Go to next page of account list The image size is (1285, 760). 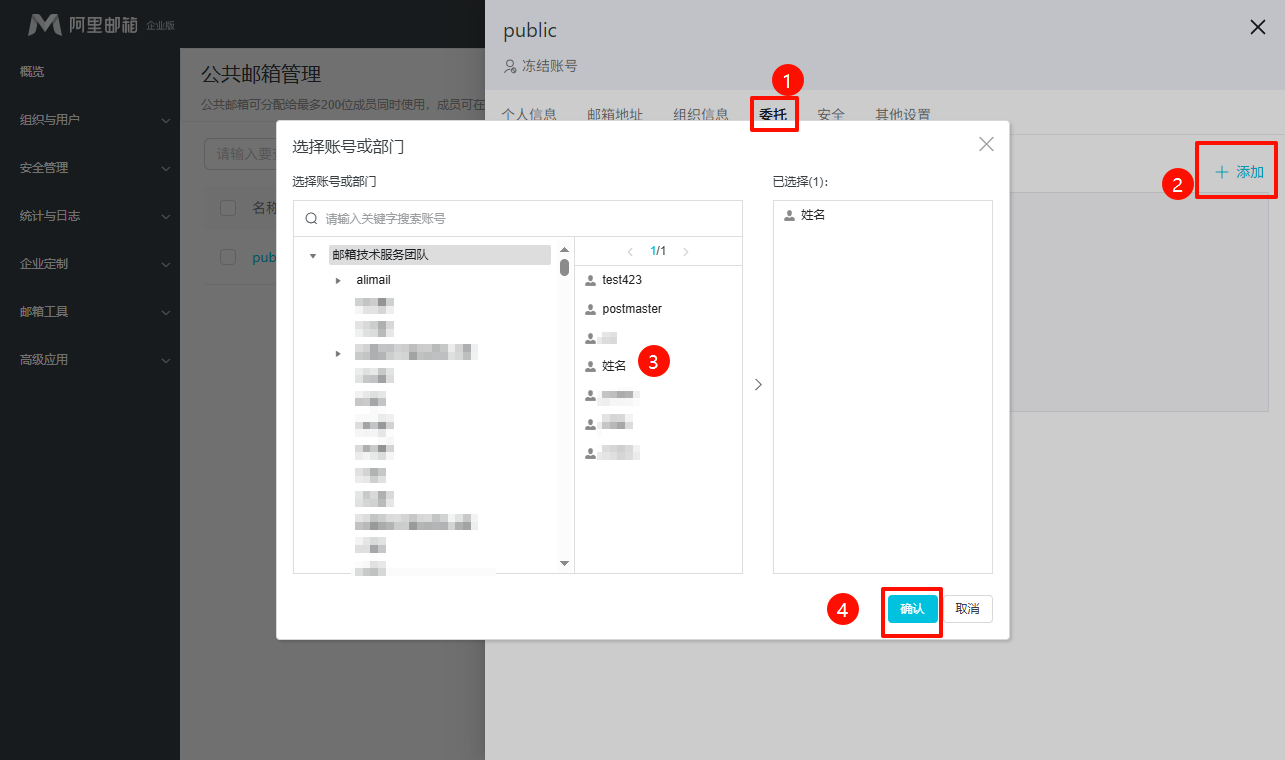(685, 251)
